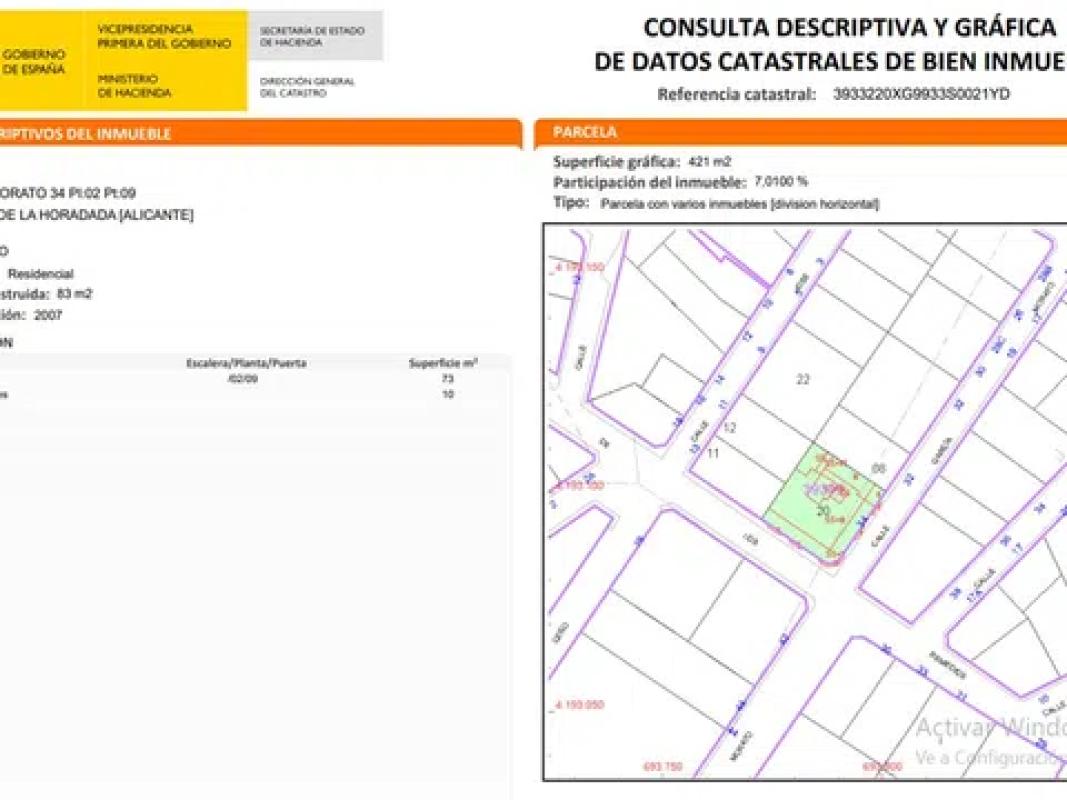1067x800 pixels.
Task: Click parcel number 12 on the cadastral map
Action: (730, 428)
